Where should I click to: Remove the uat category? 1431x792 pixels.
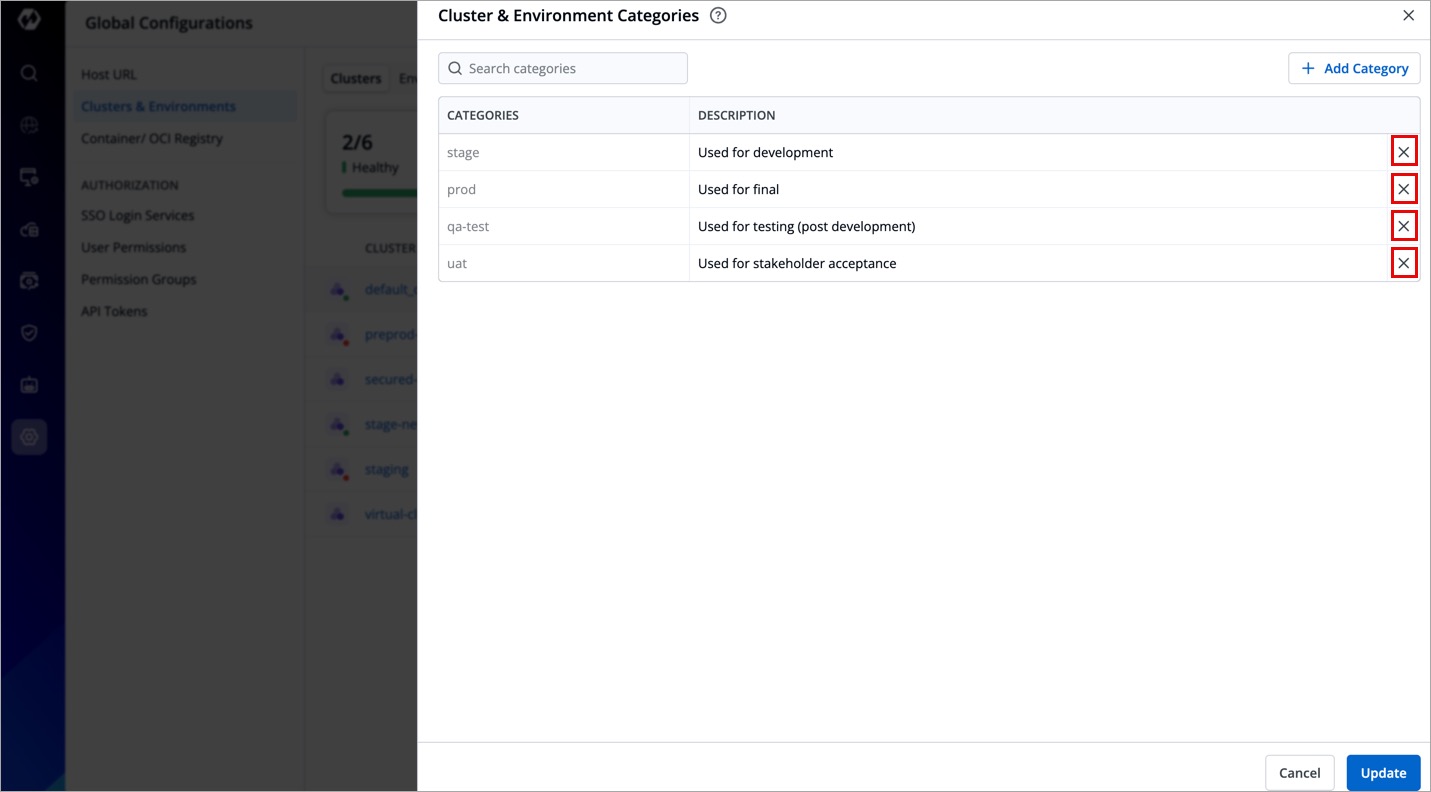tap(1404, 263)
